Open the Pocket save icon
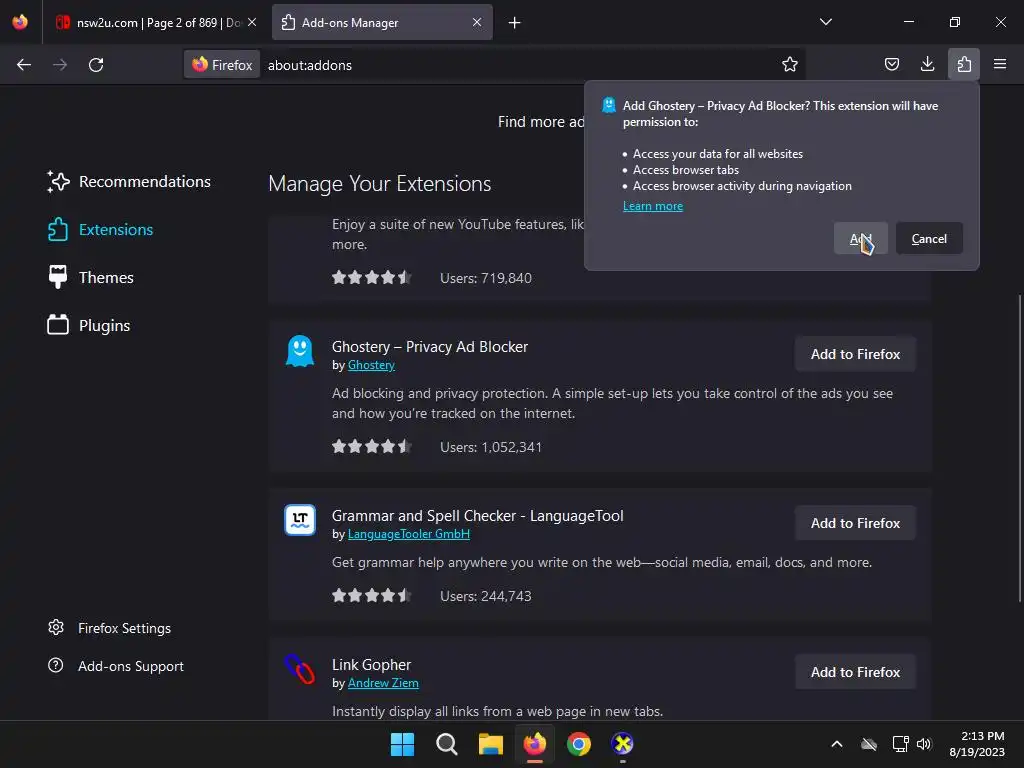This screenshot has height=768, width=1024. (x=891, y=65)
